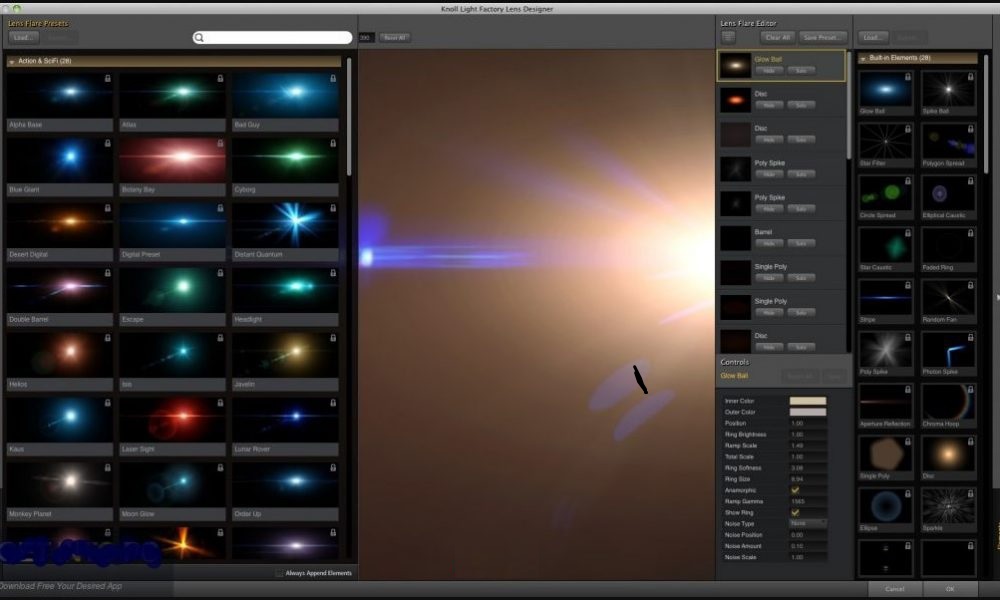This screenshot has height=600, width=1000.
Task: Click the lock icon on Monkey Planet preset
Action: click(108, 467)
